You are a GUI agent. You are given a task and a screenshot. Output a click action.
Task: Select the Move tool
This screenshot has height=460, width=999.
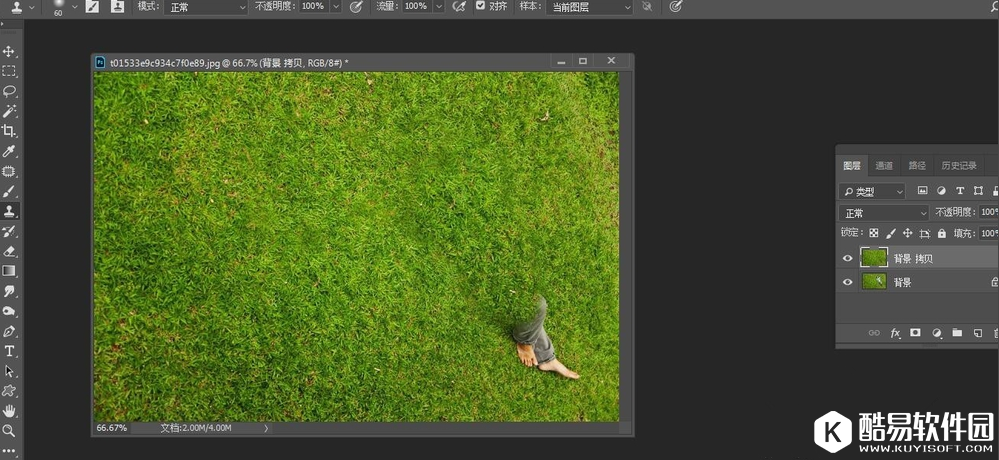coord(9,51)
